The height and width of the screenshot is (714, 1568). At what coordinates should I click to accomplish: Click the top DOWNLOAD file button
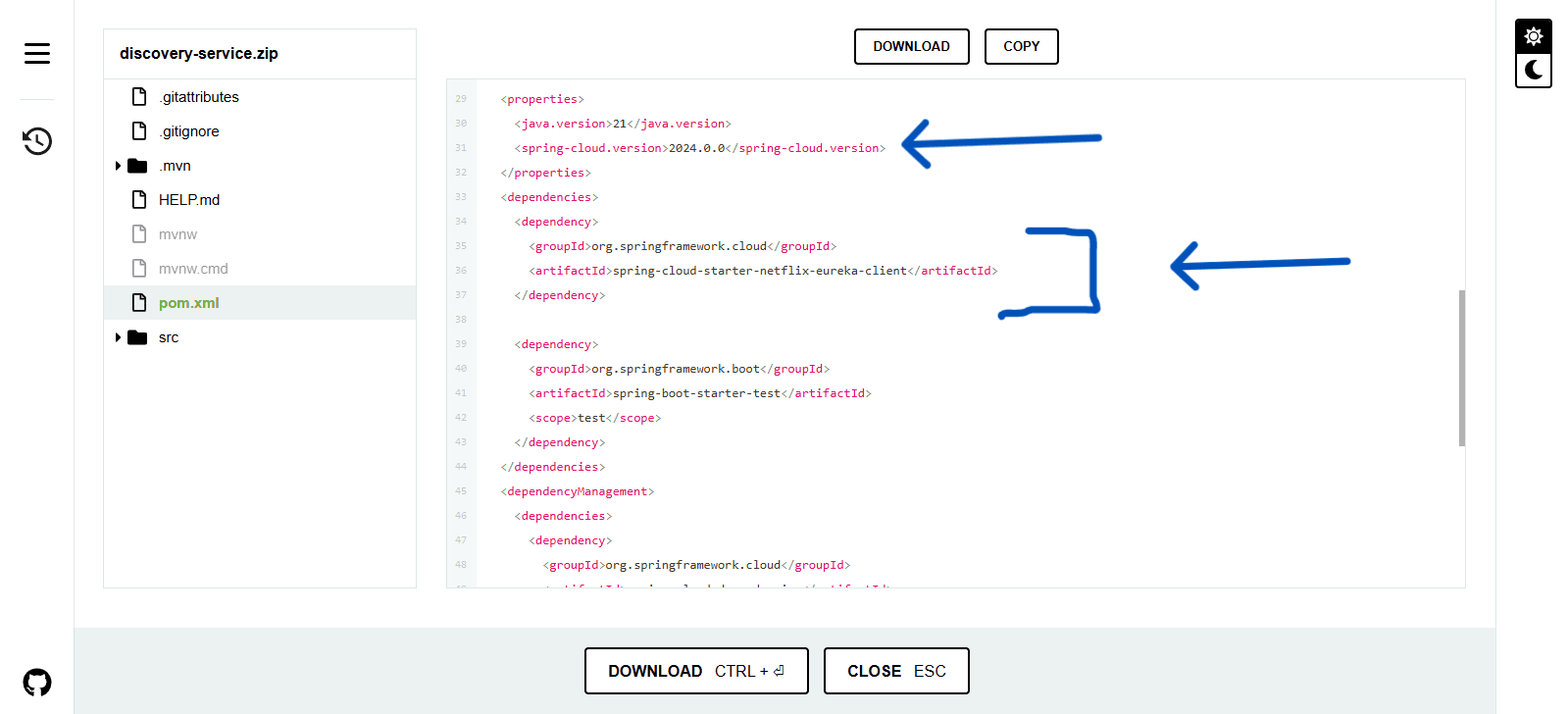pyautogui.click(x=911, y=46)
